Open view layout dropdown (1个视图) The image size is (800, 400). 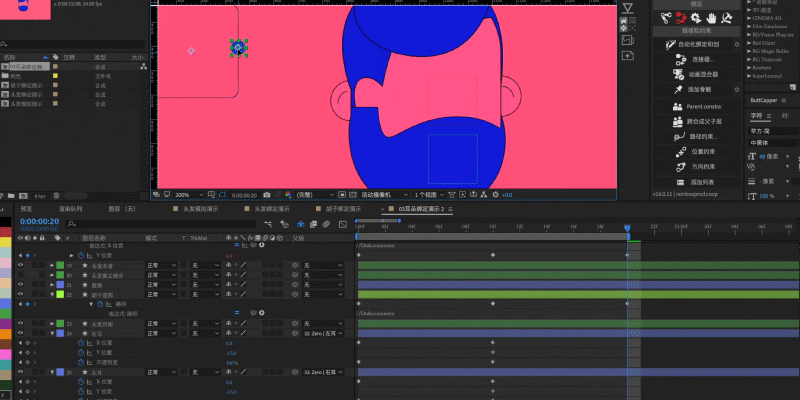(429, 195)
